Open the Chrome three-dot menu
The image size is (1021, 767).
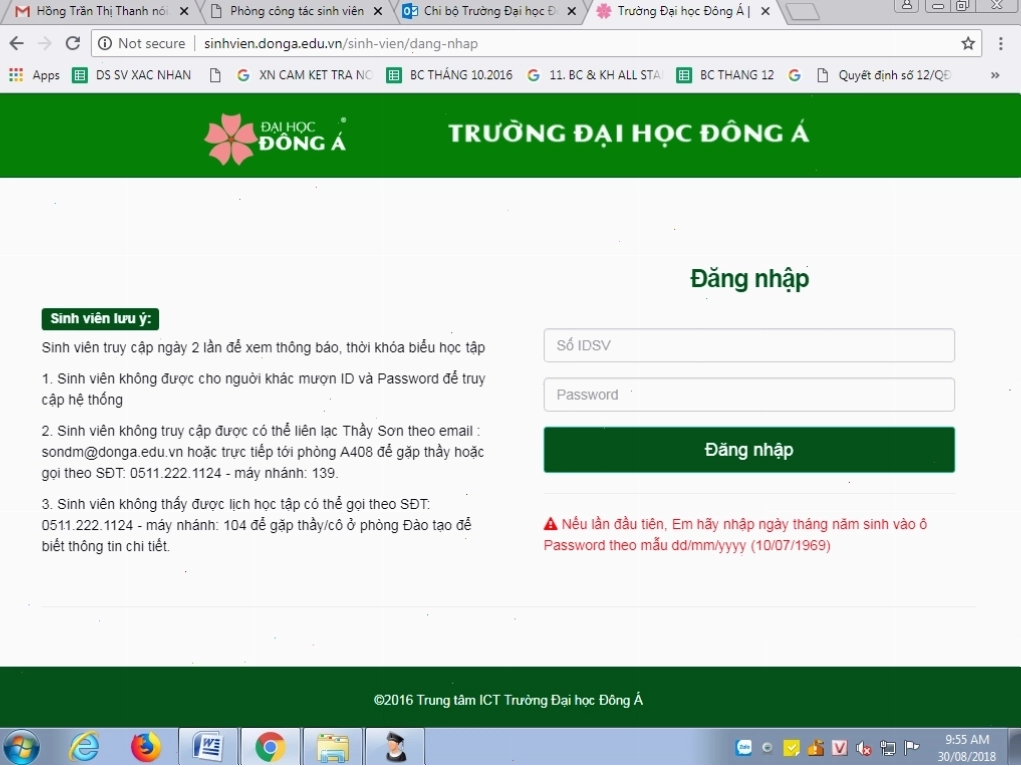pos(1001,44)
